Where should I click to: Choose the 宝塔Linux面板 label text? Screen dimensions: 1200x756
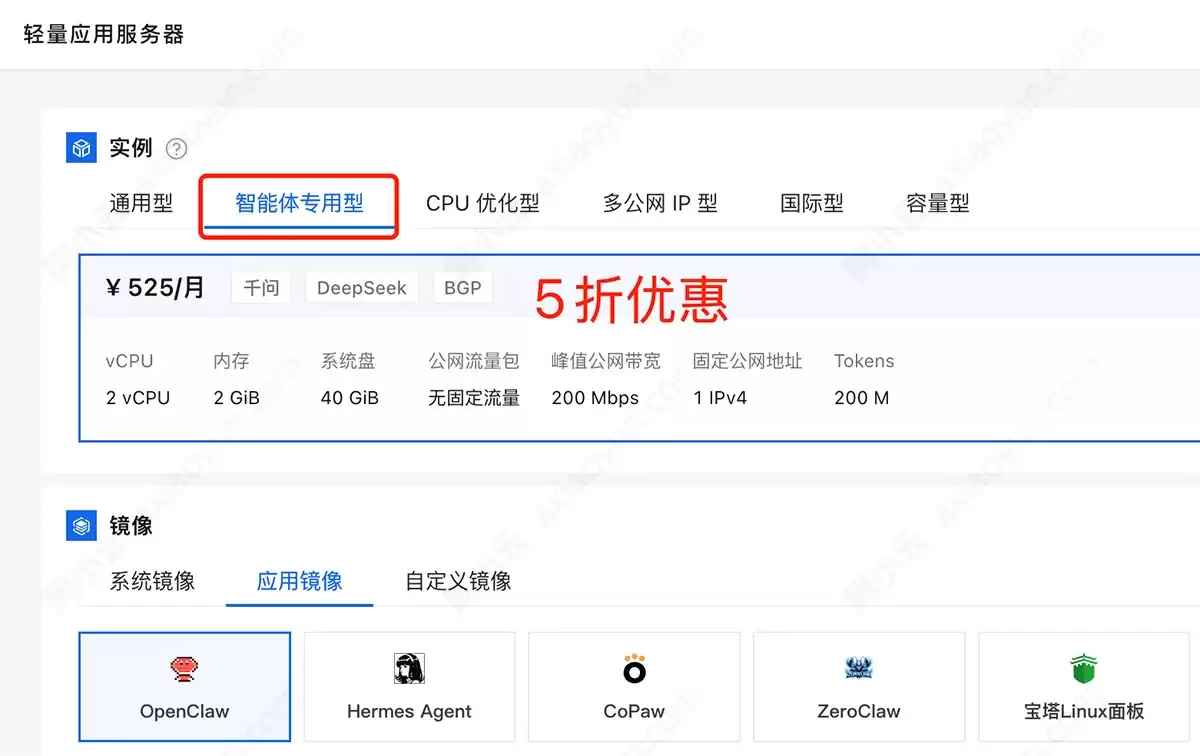point(1084,712)
